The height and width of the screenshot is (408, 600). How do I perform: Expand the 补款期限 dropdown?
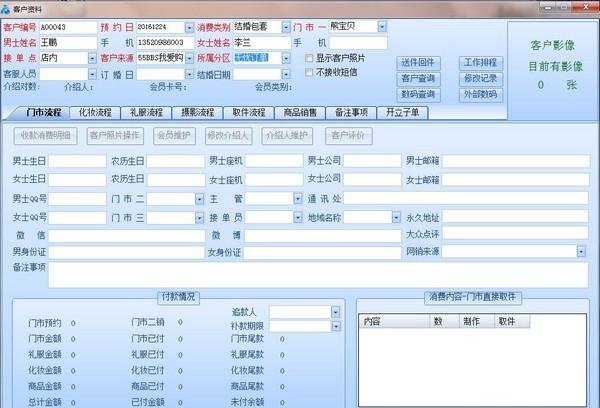[335, 326]
